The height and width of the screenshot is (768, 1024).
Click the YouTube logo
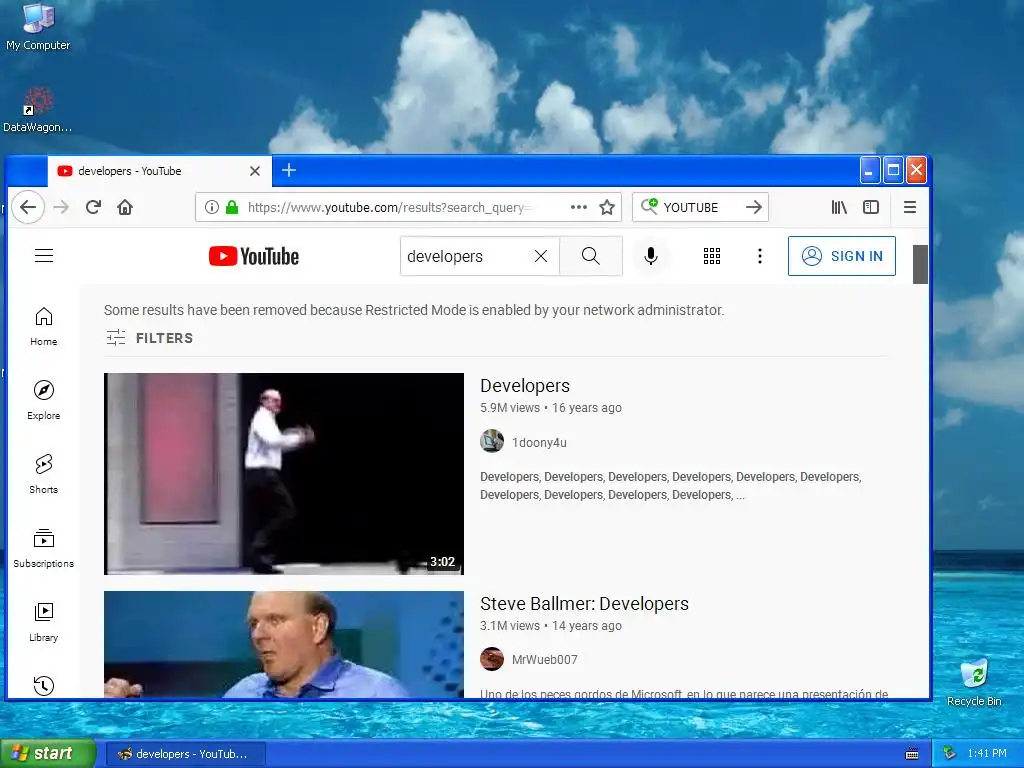[x=254, y=256]
